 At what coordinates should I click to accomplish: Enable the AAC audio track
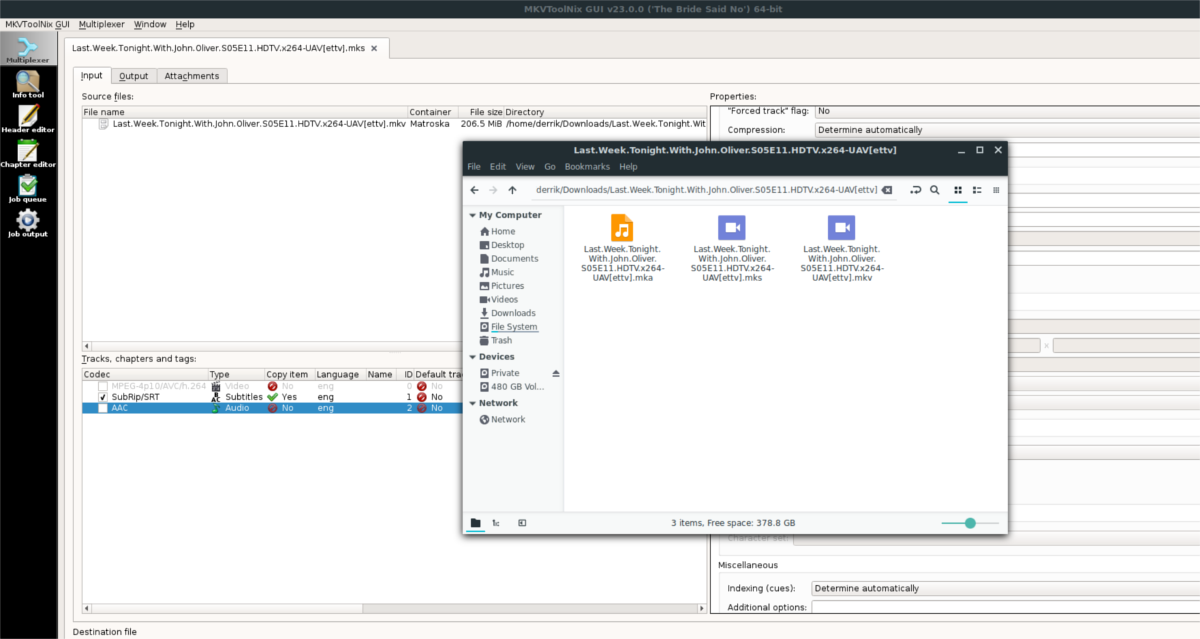102,407
